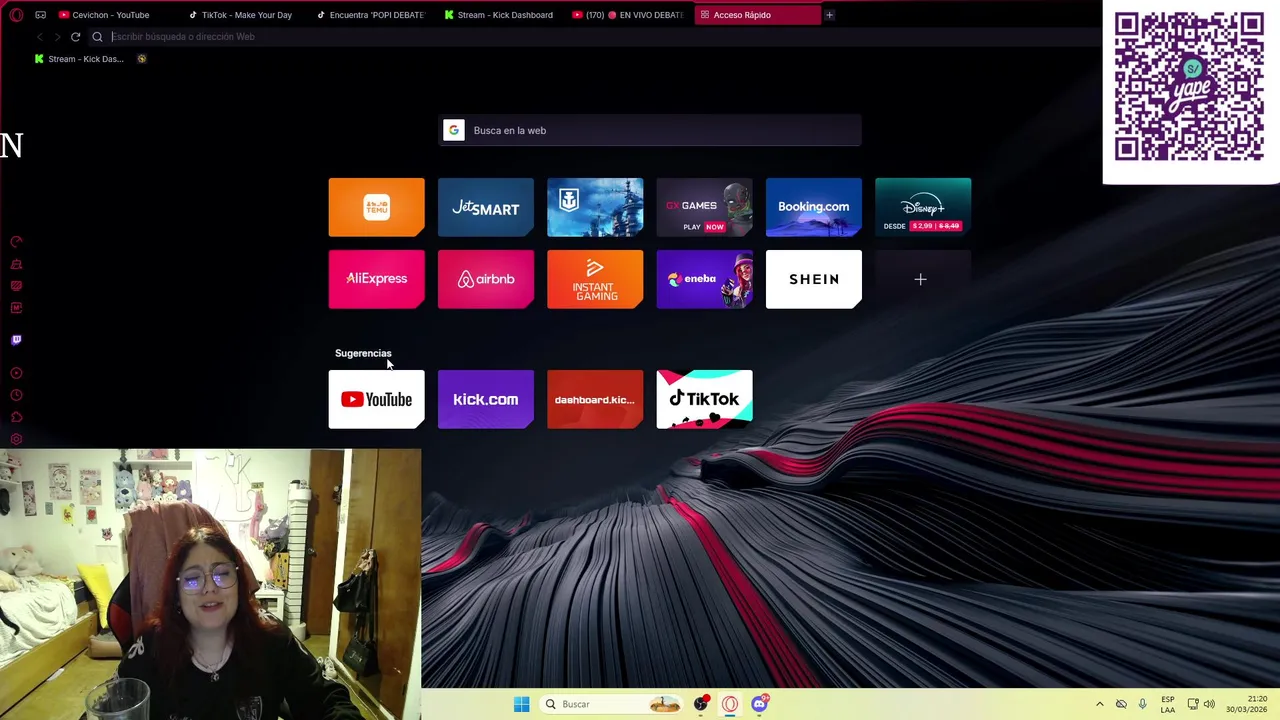Open a new tab with plus button
The width and height of the screenshot is (1280, 720).
point(829,15)
